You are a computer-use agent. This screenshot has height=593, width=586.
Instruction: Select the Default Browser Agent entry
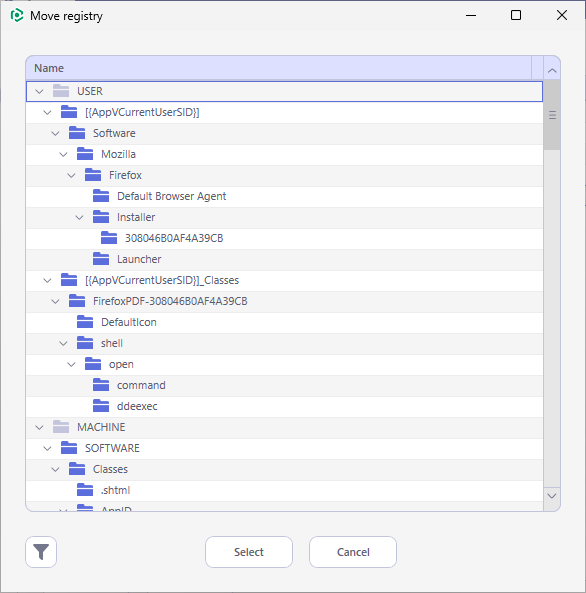click(171, 196)
